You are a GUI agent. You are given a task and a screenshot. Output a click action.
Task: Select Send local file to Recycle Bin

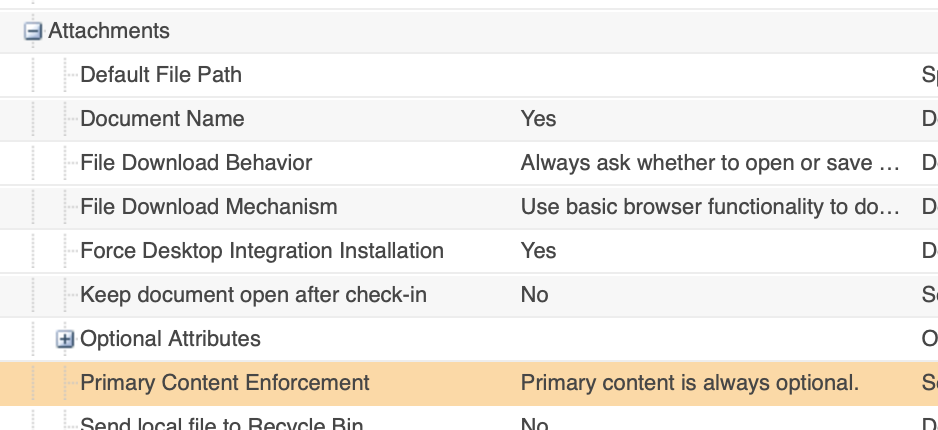[221, 423]
